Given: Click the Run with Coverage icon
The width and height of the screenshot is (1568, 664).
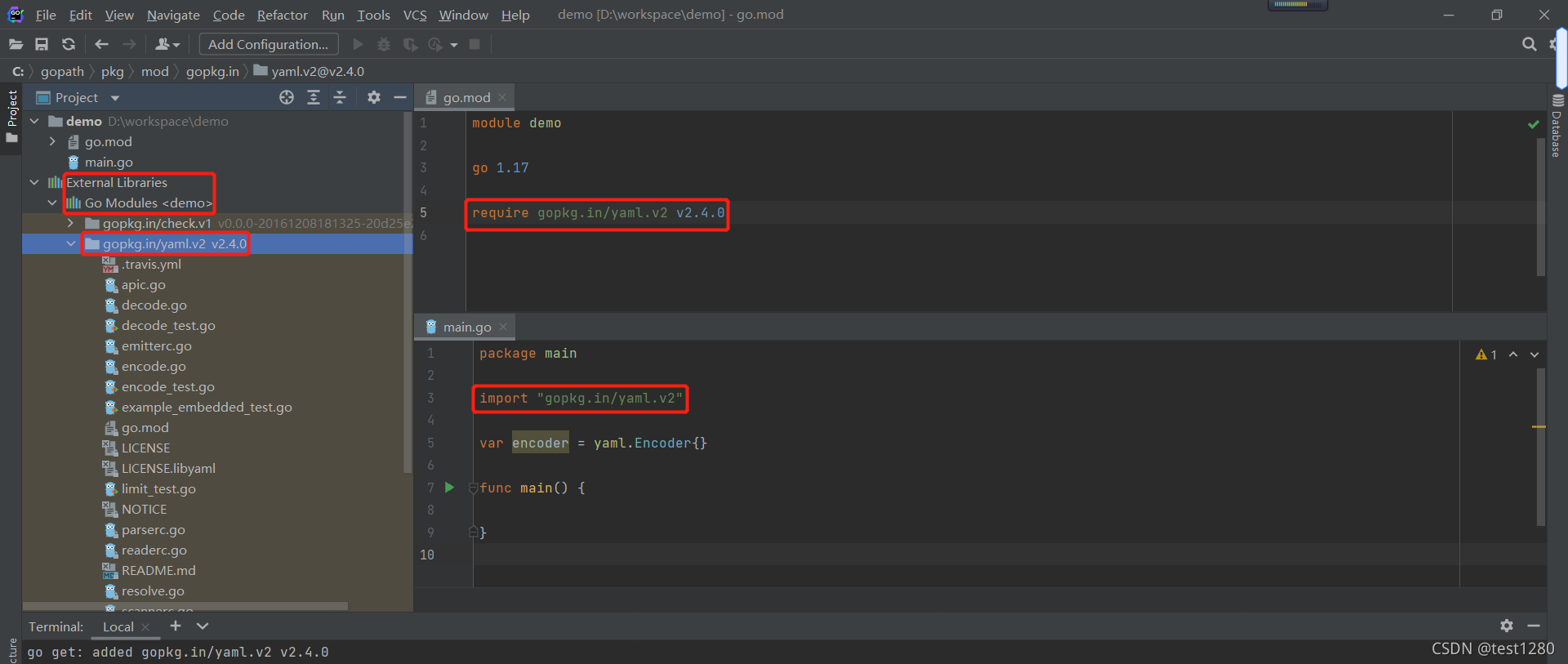Looking at the screenshot, I should (x=410, y=44).
